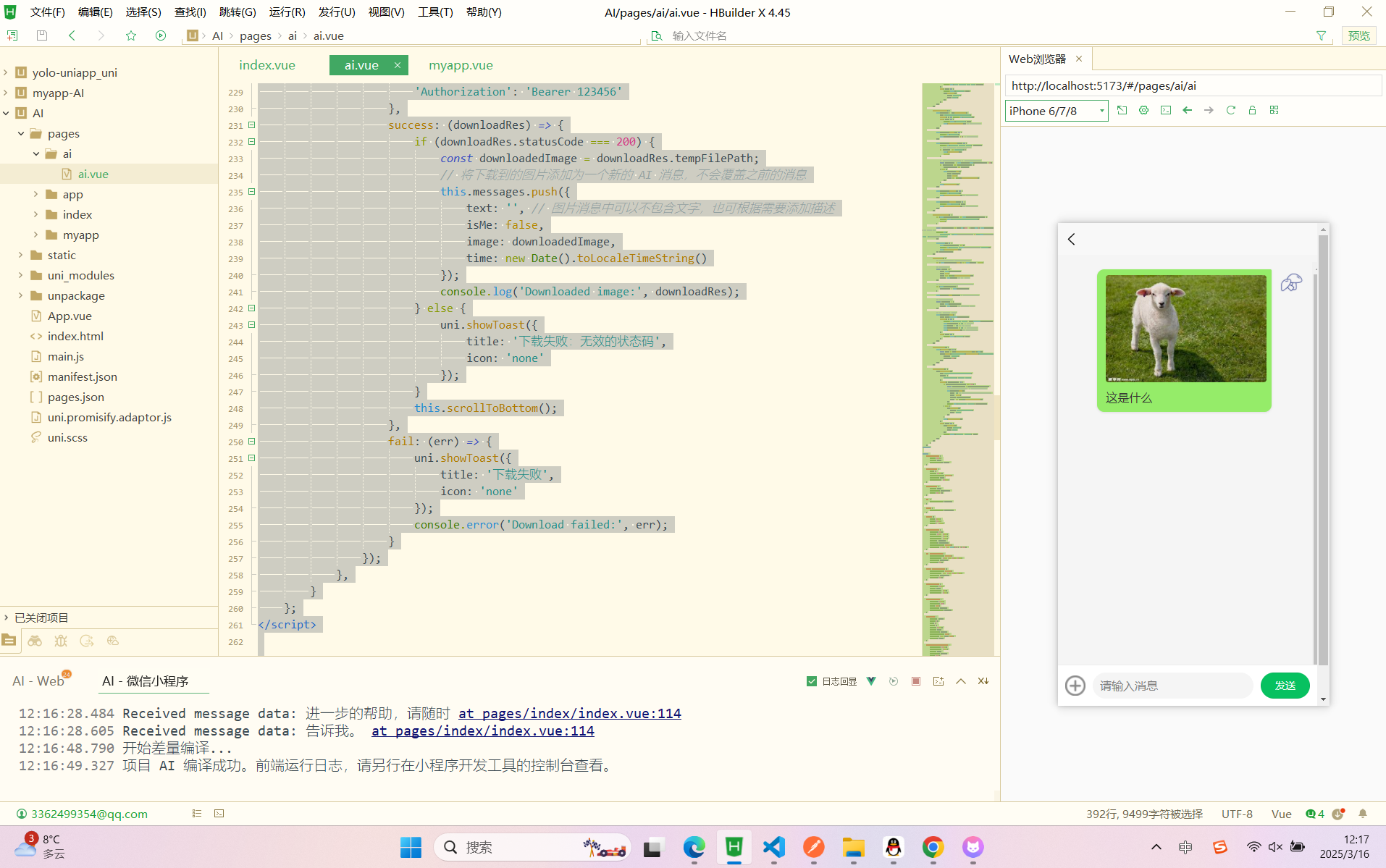Toggle the 日志回显 checkbox
1386x868 pixels.
pyautogui.click(x=811, y=681)
